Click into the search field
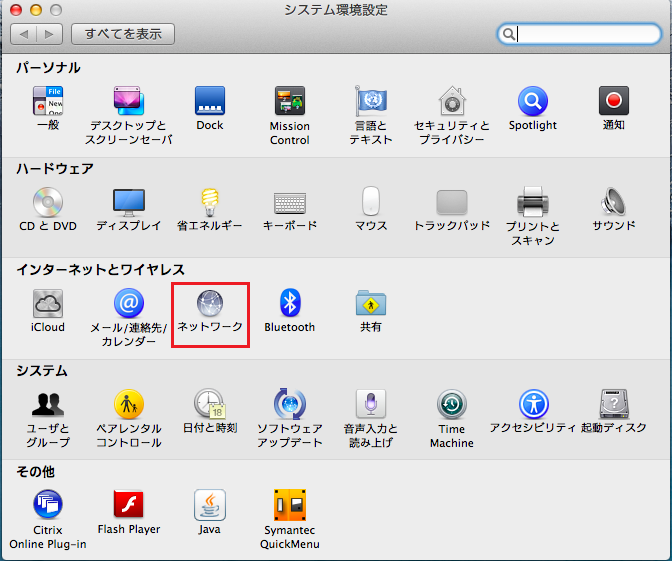 (585, 34)
